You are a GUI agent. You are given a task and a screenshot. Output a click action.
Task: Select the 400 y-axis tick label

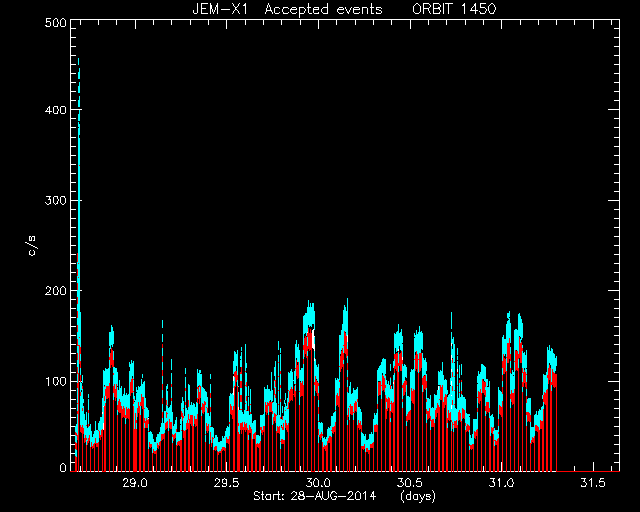click(55, 110)
